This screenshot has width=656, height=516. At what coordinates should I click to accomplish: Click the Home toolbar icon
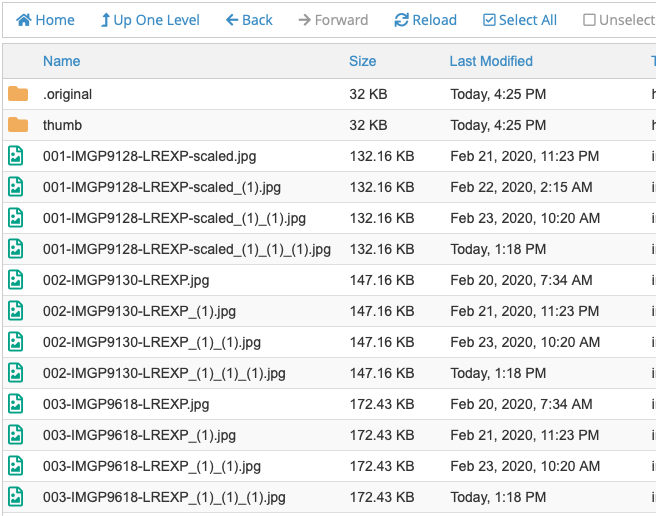pos(25,20)
